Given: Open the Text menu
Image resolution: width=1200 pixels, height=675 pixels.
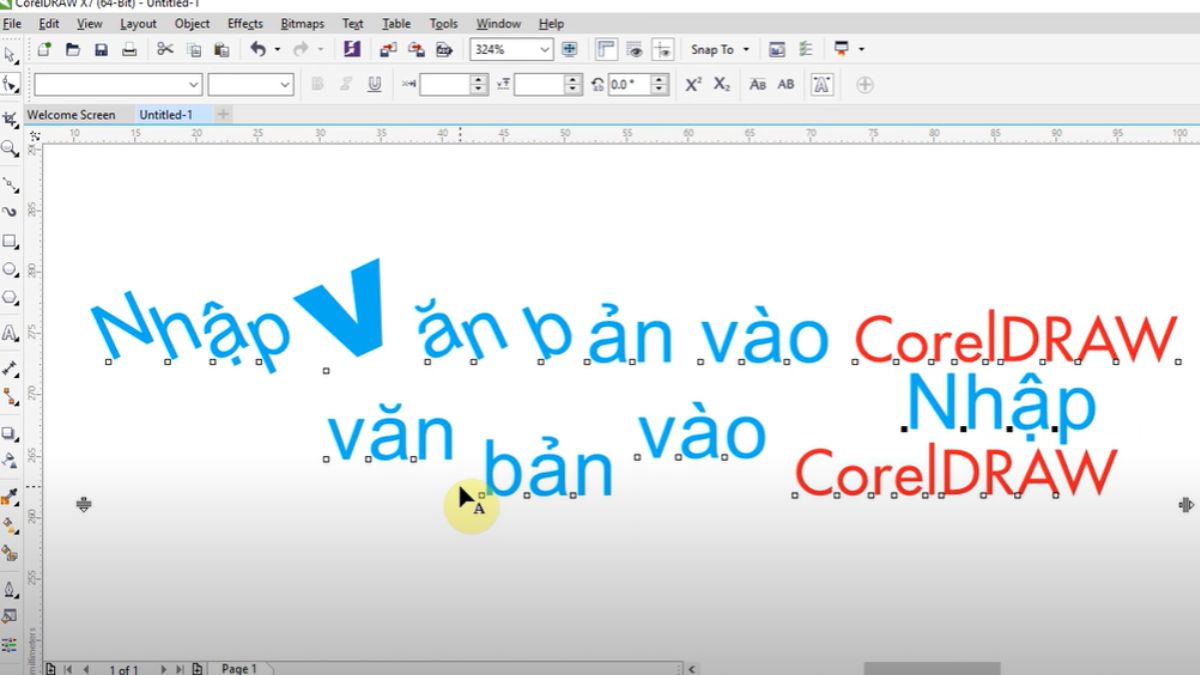Looking at the screenshot, I should pos(353,23).
